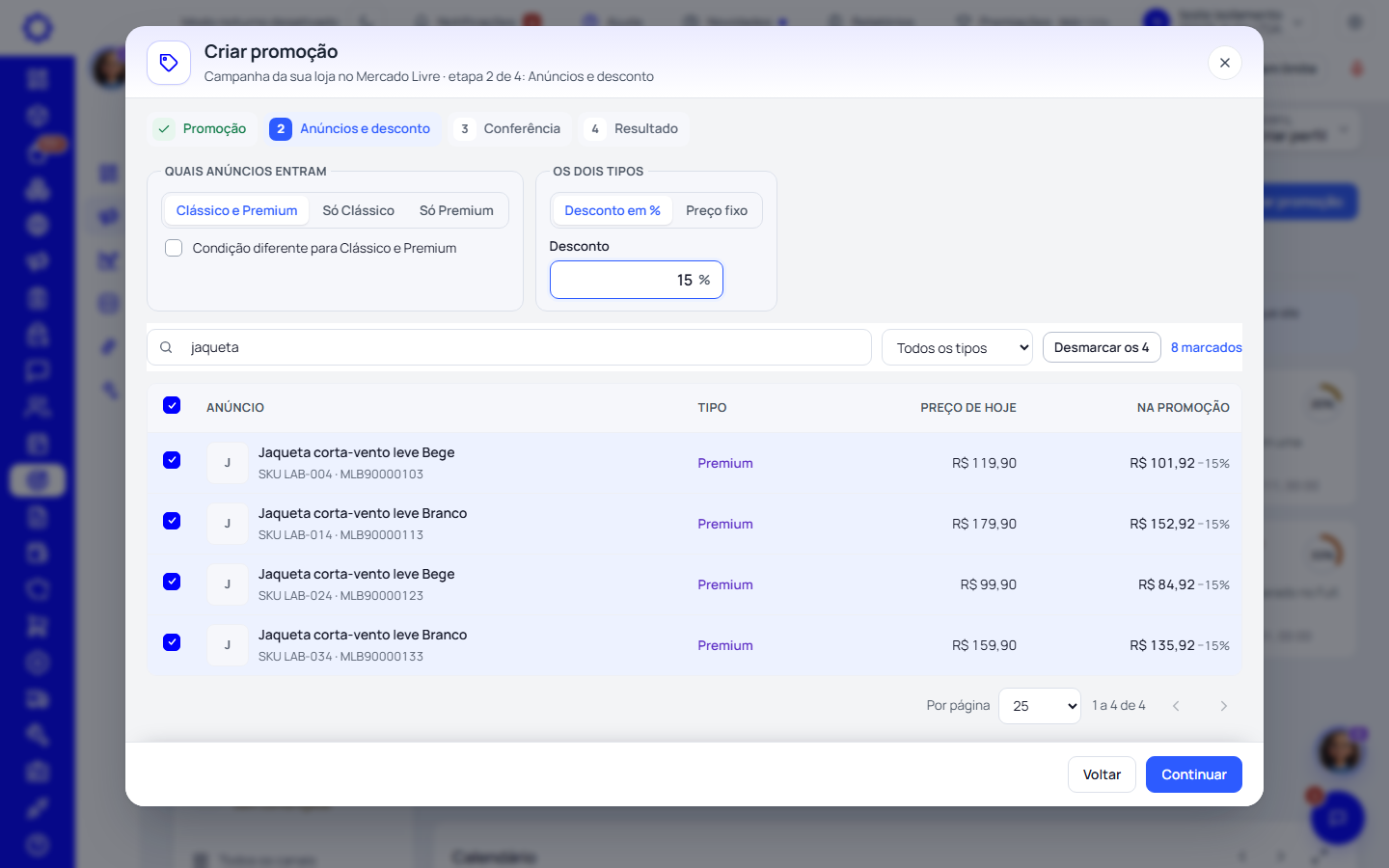The height and width of the screenshot is (868, 1389).
Task: Go to previous page arrow
Action: (x=1176, y=706)
